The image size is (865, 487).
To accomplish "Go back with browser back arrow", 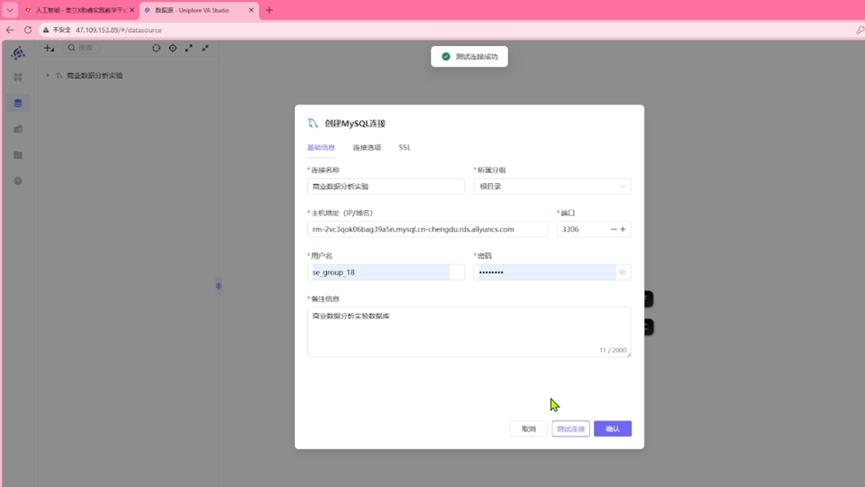I will 10,30.
